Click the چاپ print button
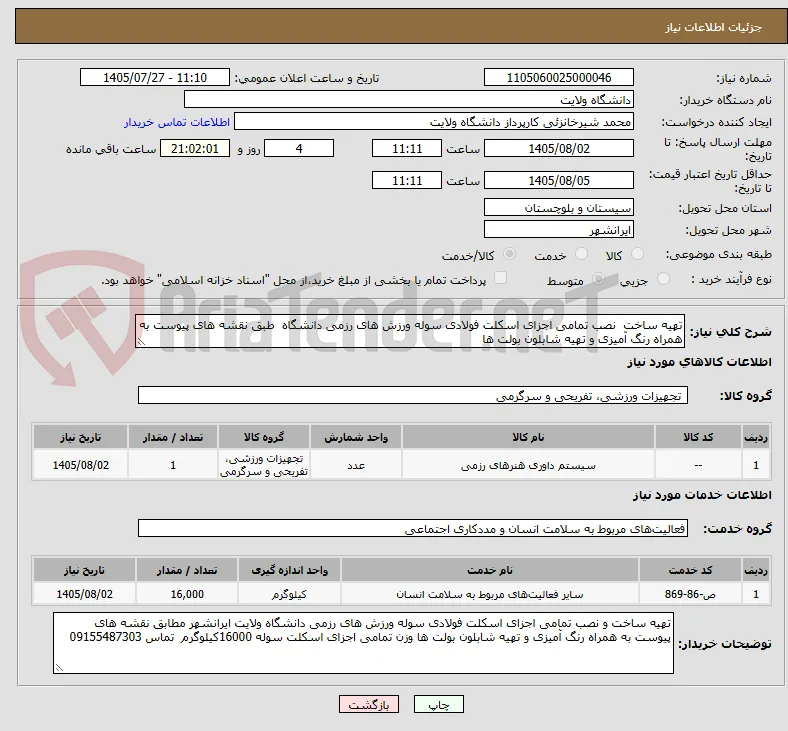The width and height of the screenshot is (788, 731). click(x=439, y=704)
